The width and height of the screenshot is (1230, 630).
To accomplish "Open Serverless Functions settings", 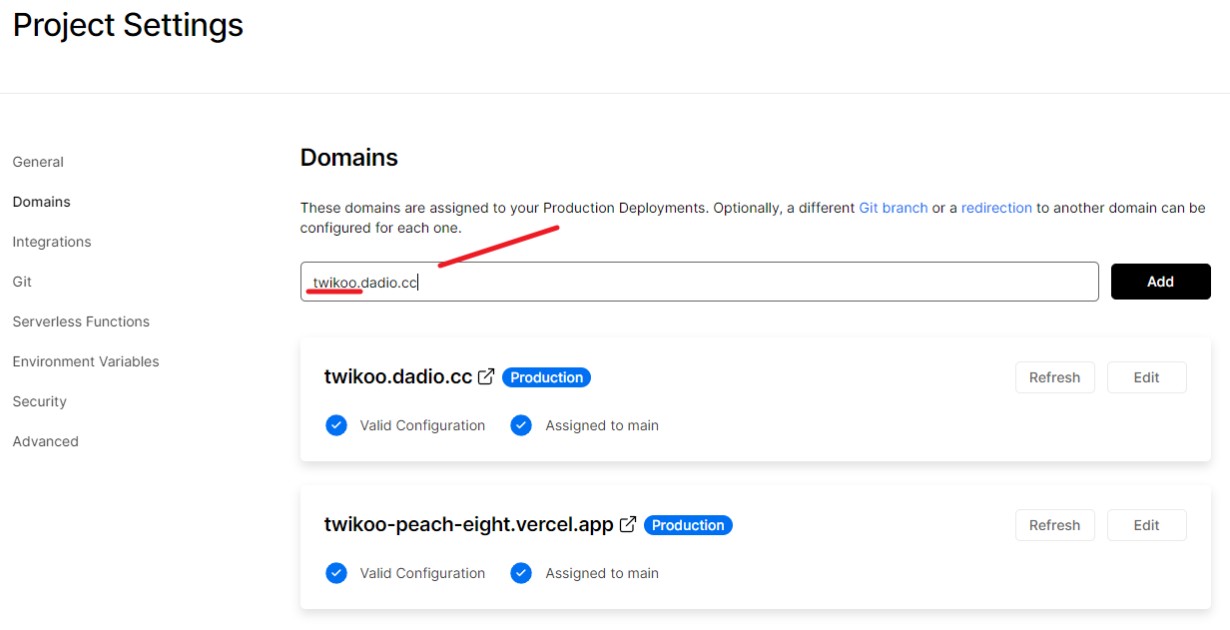I will pyautogui.click(x=81, y=322).
